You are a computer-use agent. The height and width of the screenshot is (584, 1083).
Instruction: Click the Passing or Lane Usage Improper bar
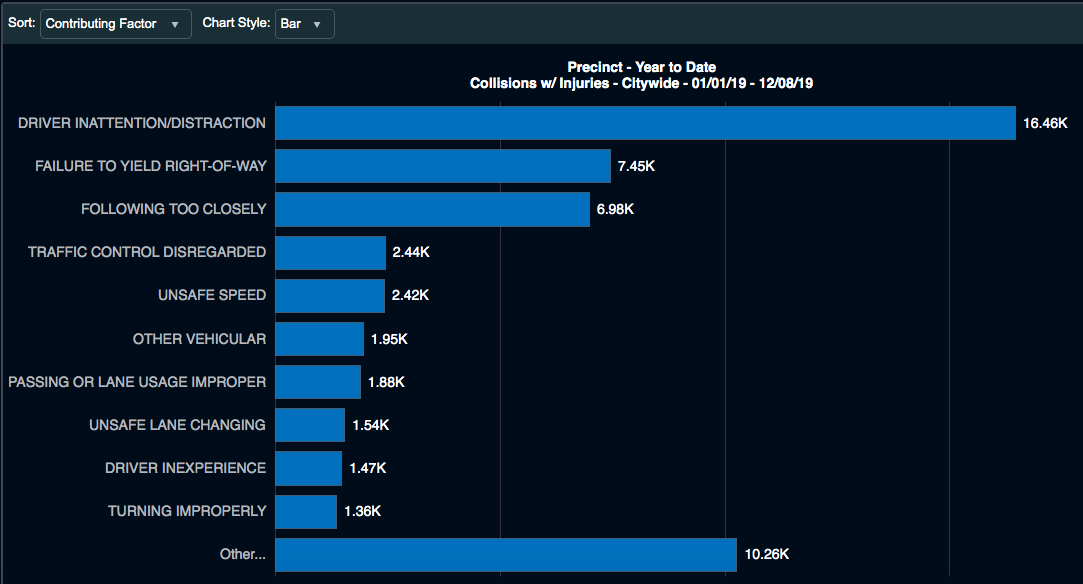point(318,382)
